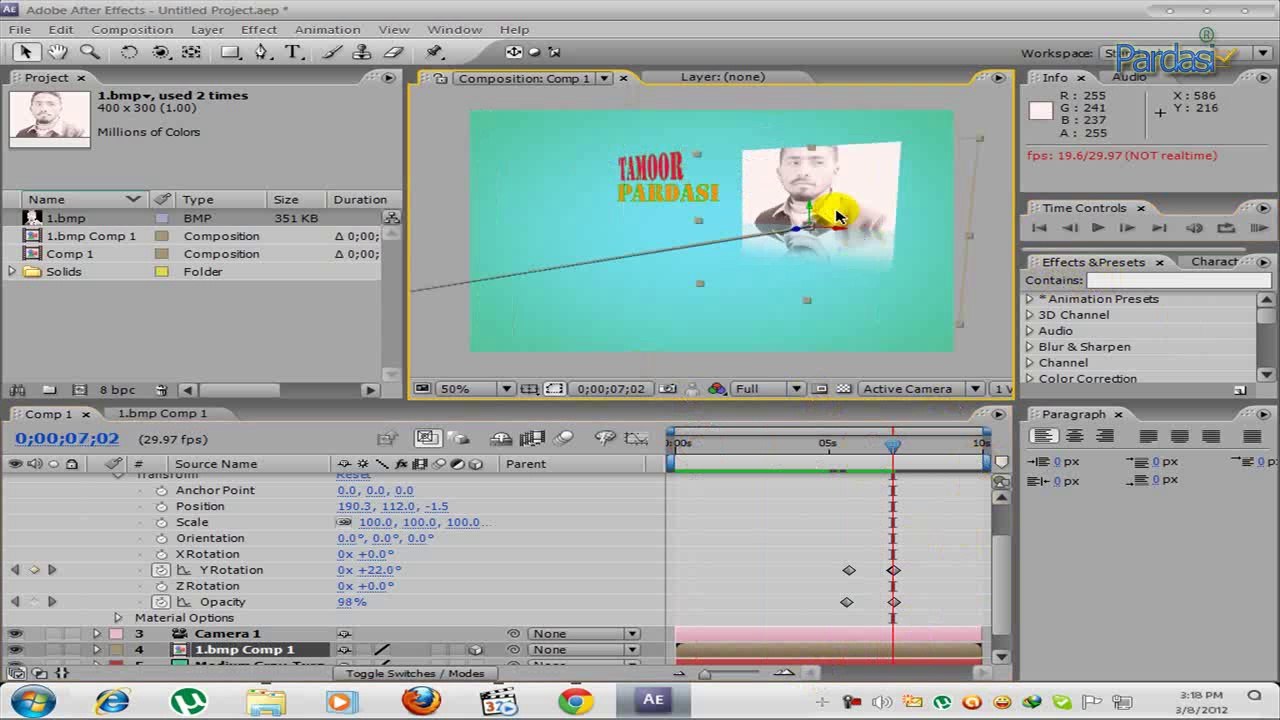Select the Clone Stamp tool

click(362, 52)
